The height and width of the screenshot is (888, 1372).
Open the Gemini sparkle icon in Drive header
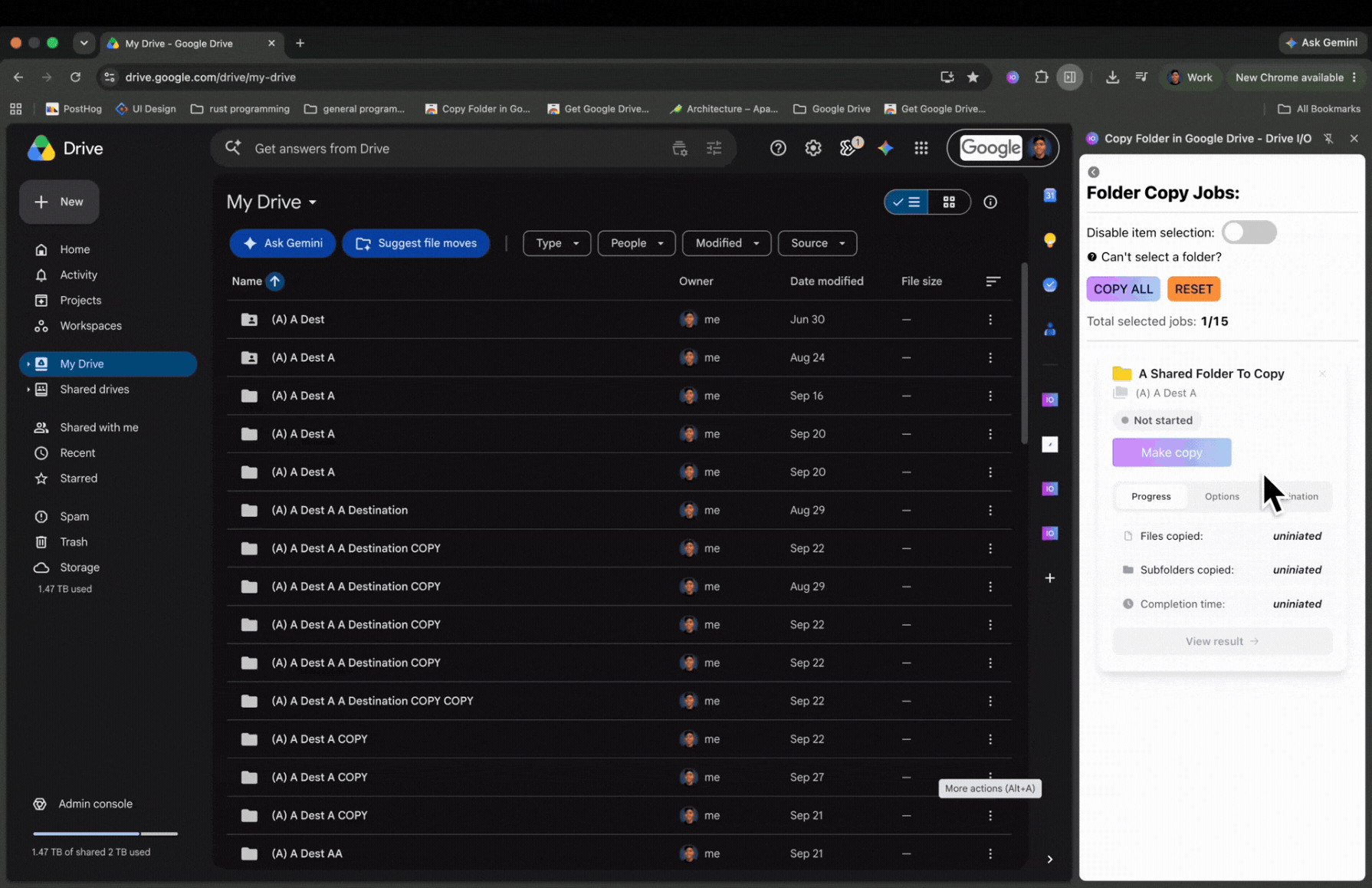pyautogui.click(x=885, y=148)
